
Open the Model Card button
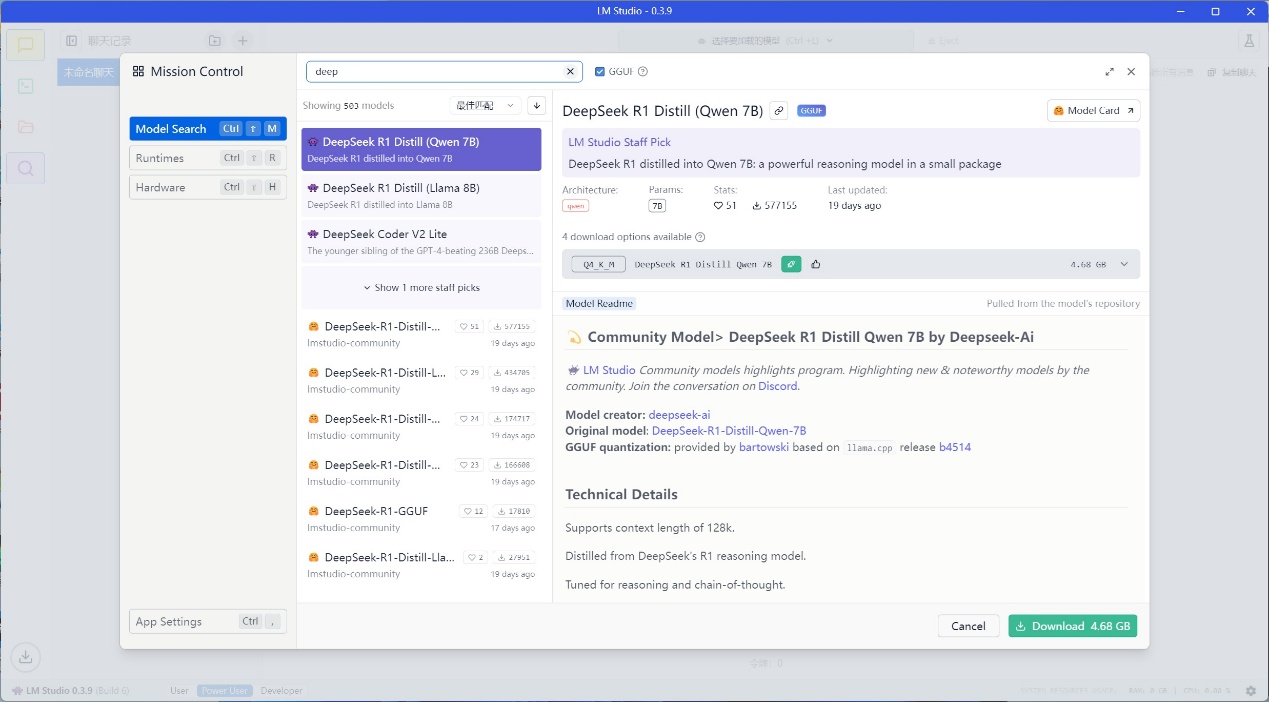1093,110
